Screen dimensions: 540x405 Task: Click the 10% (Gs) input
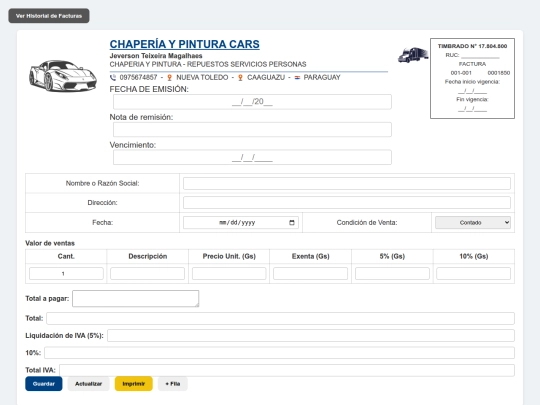(x=474, y=273)
